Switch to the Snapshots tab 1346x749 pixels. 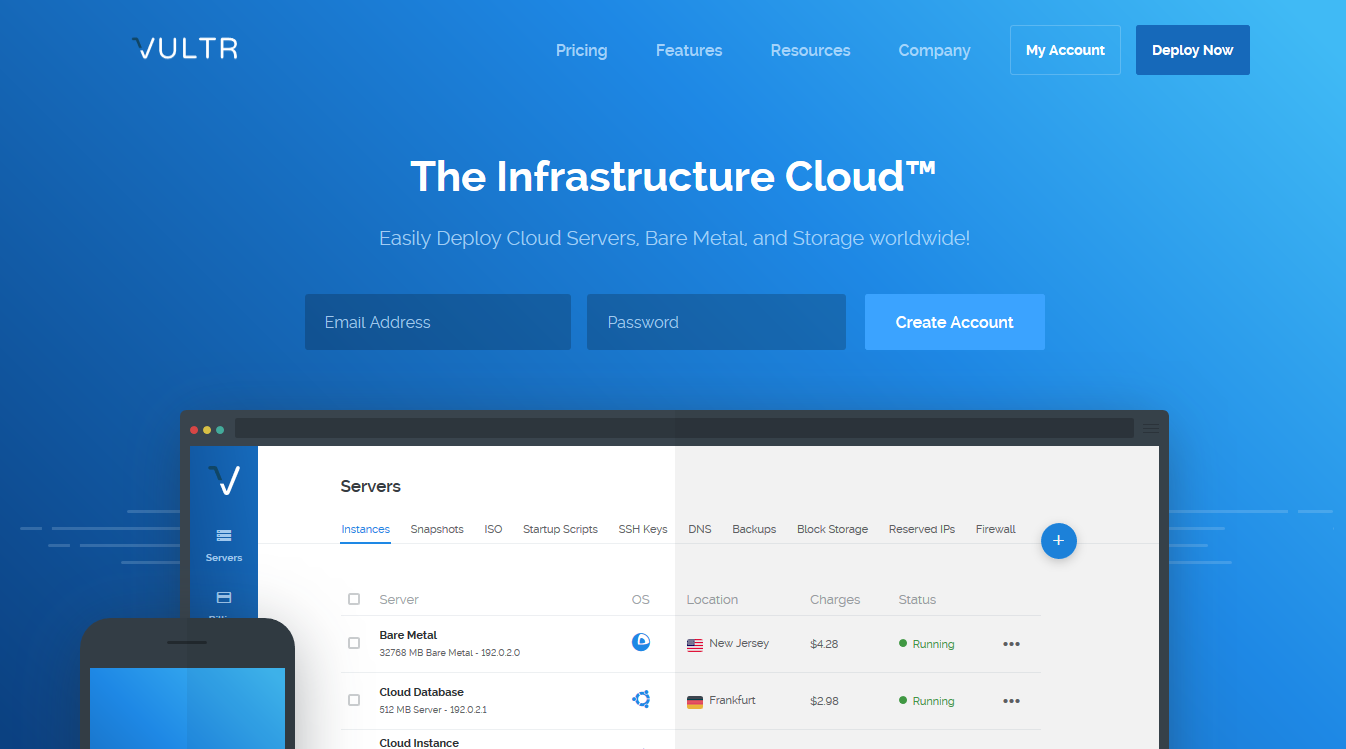(437, 529)
